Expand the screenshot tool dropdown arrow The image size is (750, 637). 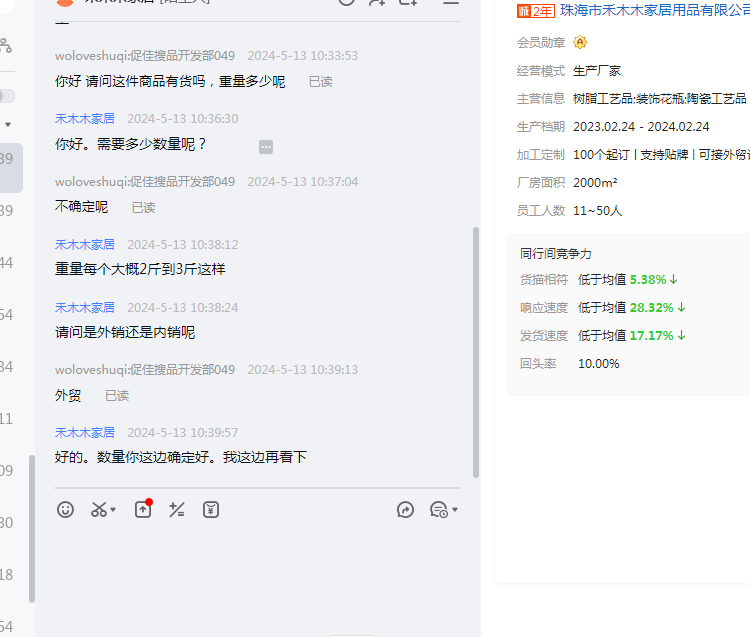pyautogui.click(x=113, y=510)
